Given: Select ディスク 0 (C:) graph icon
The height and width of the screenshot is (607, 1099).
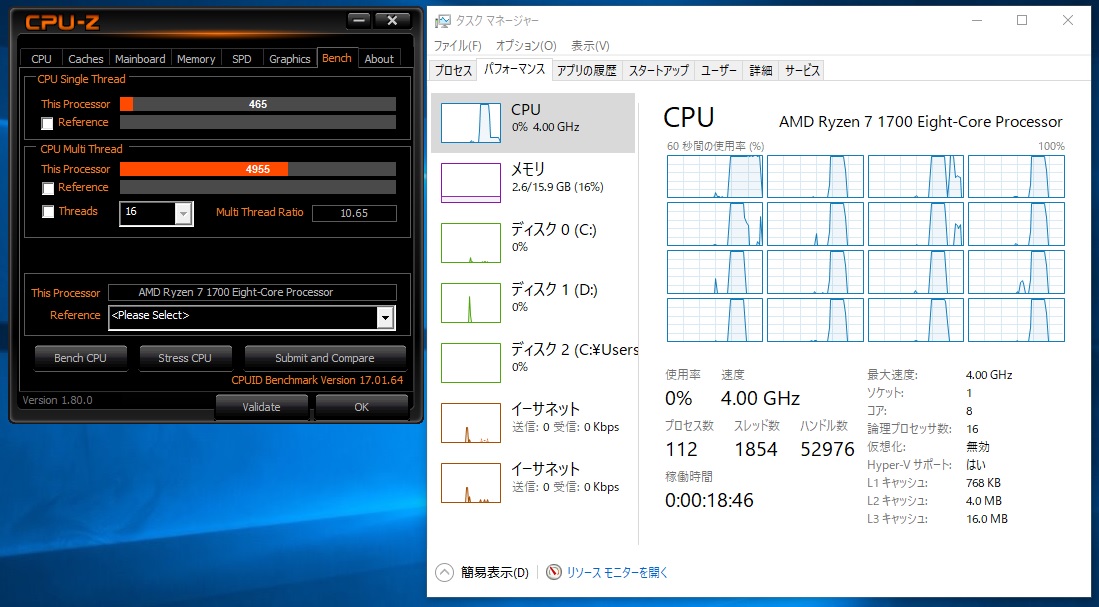Looking at the screenshot, I should [471, 242].
